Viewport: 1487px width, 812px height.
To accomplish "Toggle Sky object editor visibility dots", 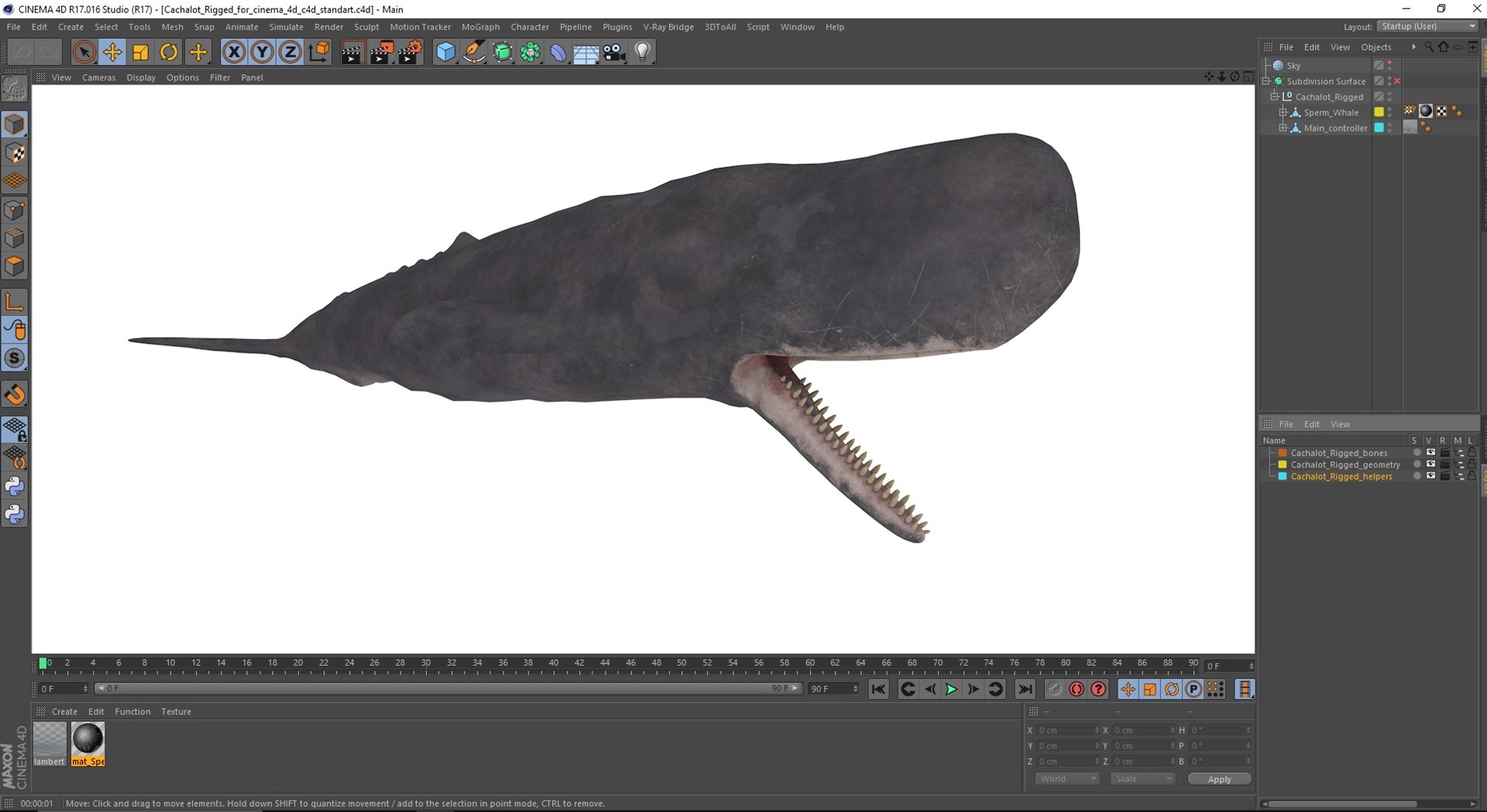I will tap(1390, 65).
